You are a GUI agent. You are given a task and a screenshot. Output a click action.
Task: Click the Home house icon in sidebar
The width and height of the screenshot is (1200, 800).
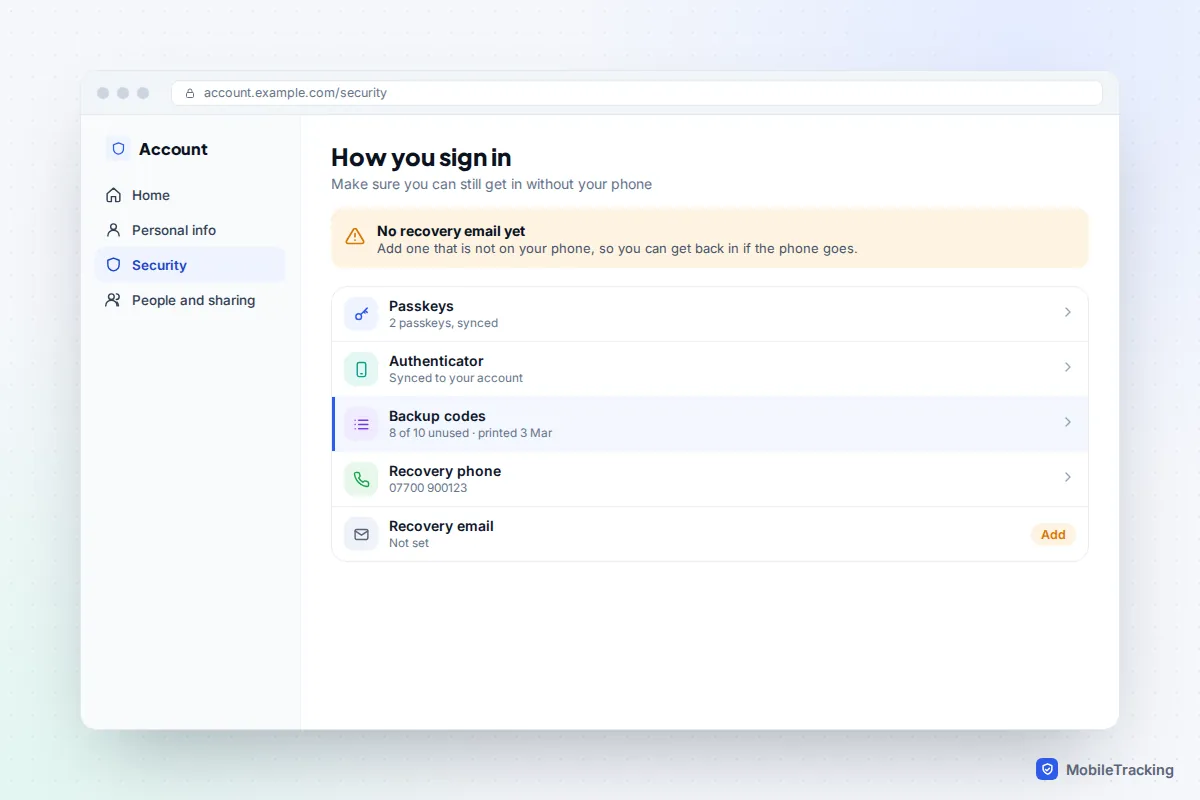pos(113,195)
